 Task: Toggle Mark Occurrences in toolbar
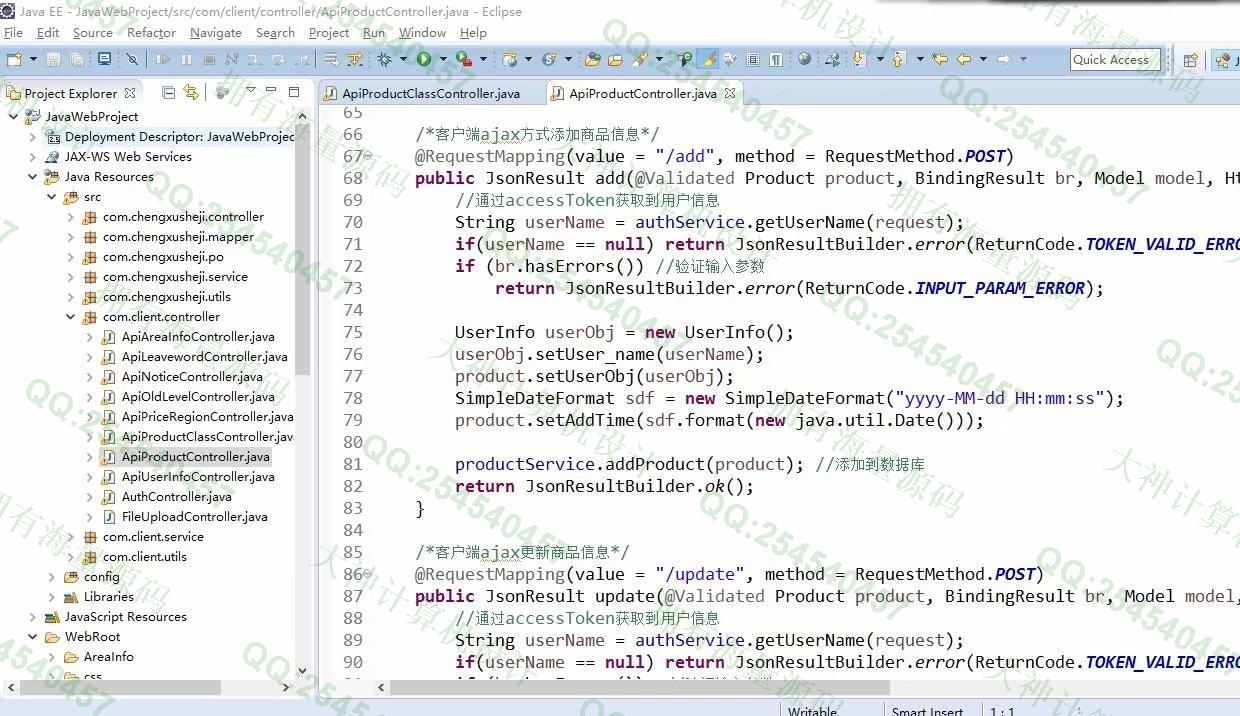pyautogui.click(x=709, y=60)
